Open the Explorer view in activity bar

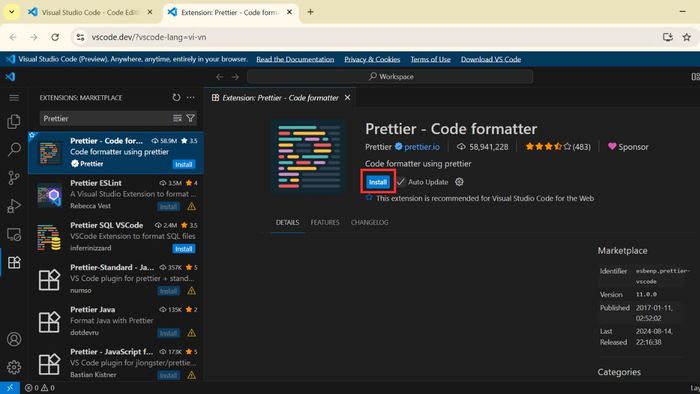pos(14,121)
